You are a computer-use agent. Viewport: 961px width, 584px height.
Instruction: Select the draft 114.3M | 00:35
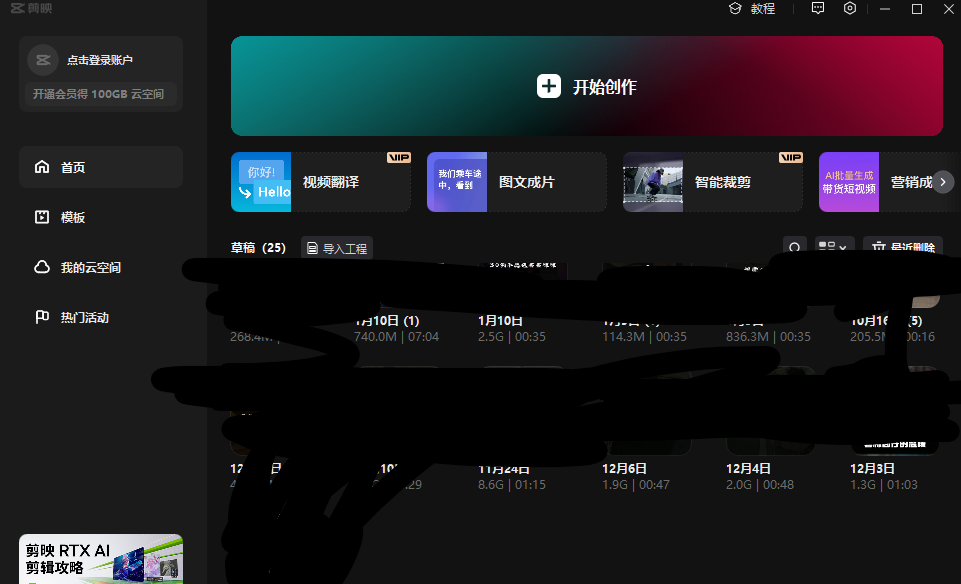[x=644, y=336]
